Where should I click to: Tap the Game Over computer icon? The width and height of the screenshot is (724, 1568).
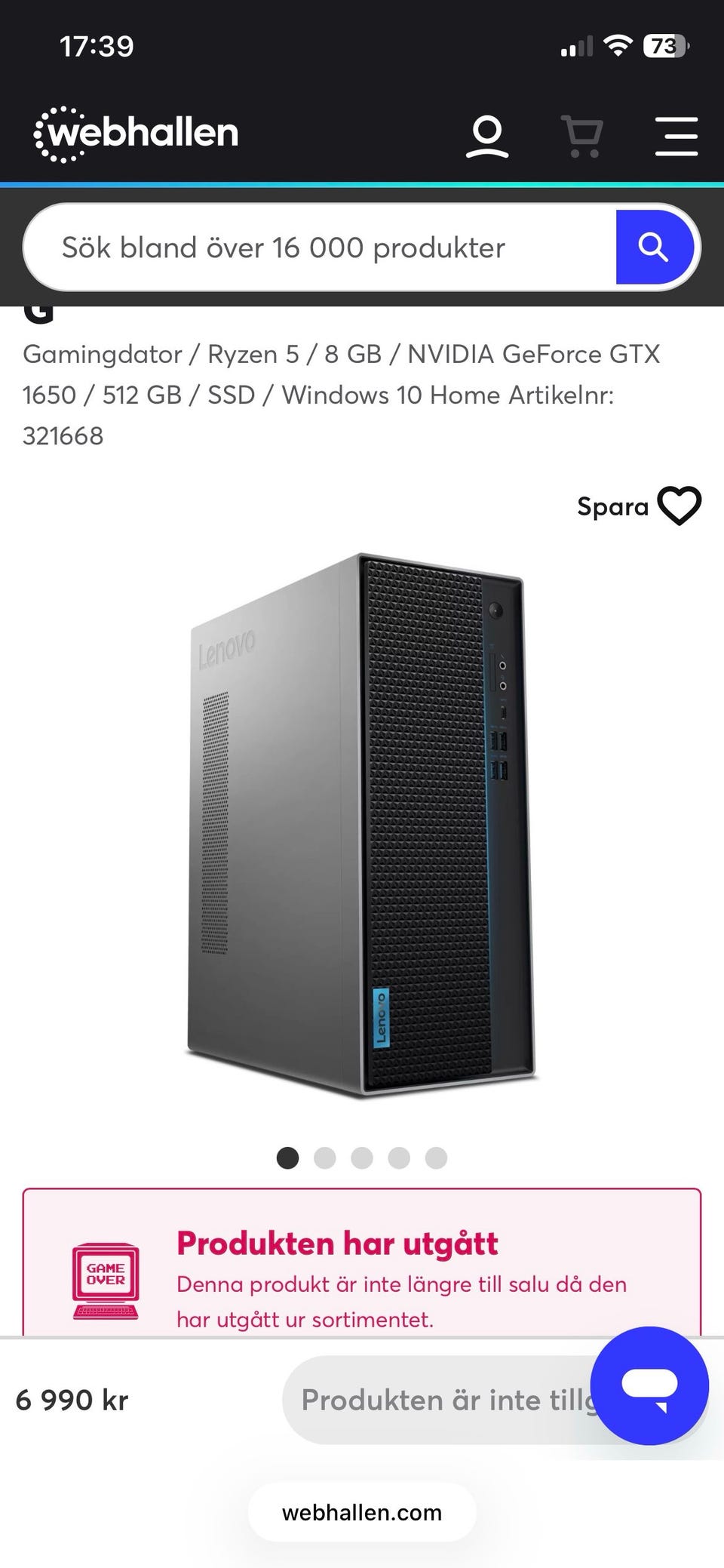(106, 1281)
